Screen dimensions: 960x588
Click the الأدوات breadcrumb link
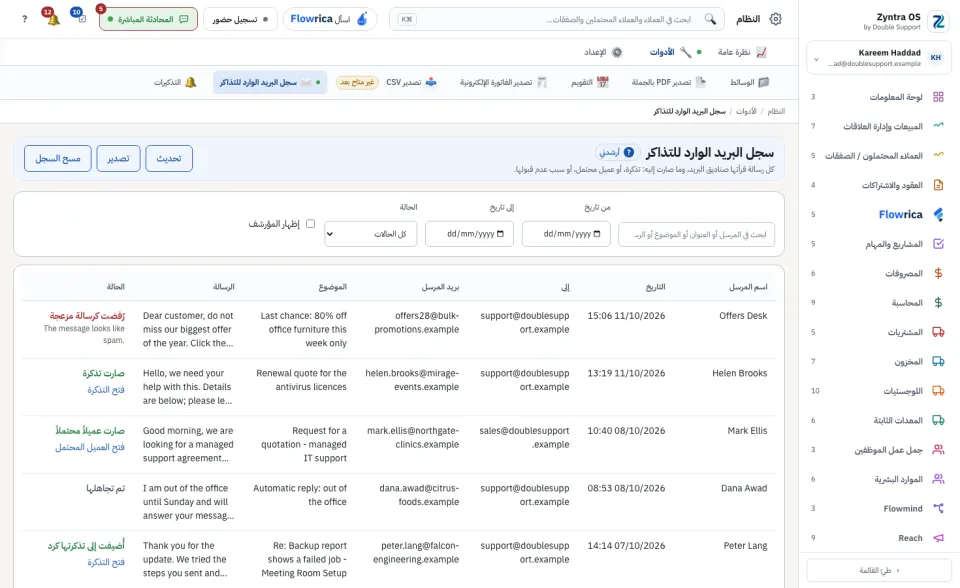coord(746,111)
